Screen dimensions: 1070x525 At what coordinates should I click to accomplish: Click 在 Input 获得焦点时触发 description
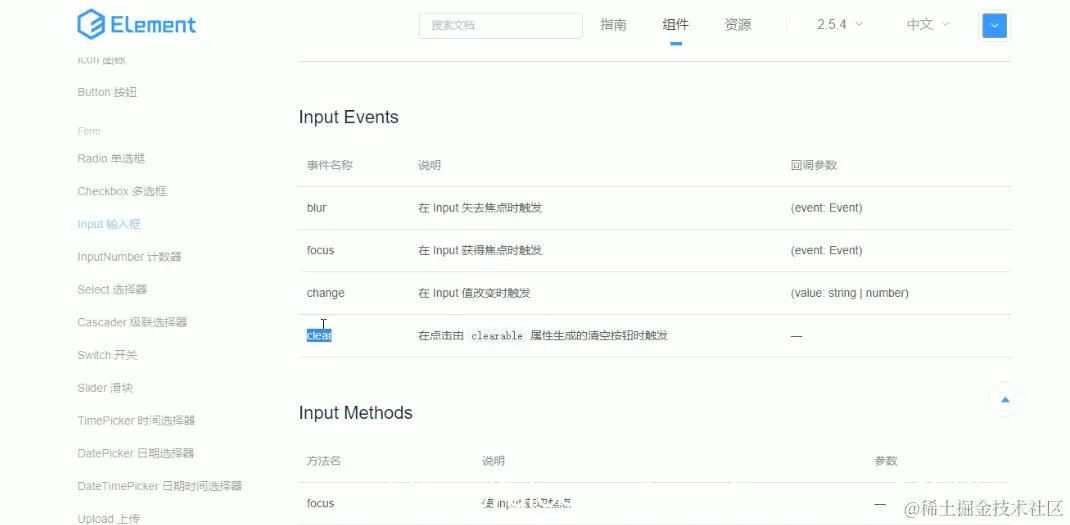pos(480,250)
